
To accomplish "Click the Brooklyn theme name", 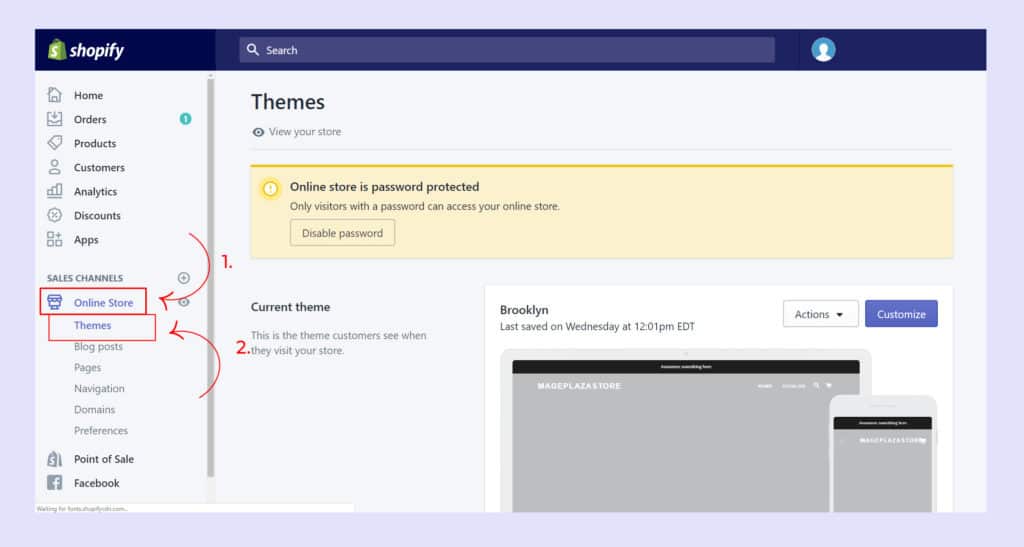I will 524,310.
